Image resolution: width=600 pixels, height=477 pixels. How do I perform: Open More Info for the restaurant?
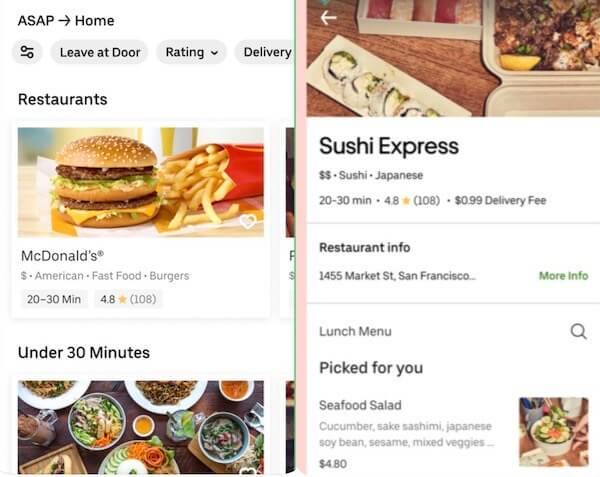(563, 275)
